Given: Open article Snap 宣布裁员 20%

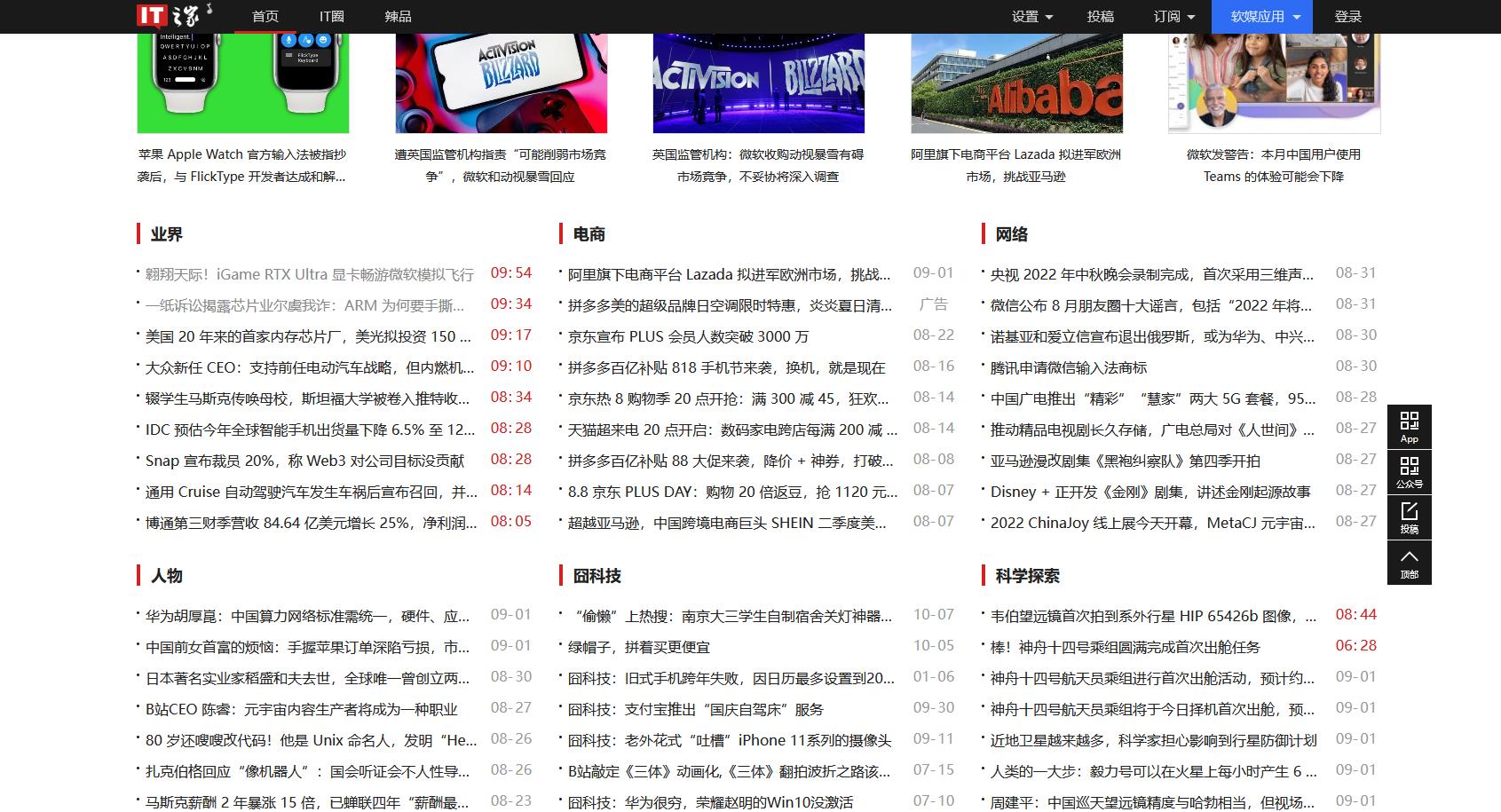Looking at the screenshot, I should pos(305,461).
